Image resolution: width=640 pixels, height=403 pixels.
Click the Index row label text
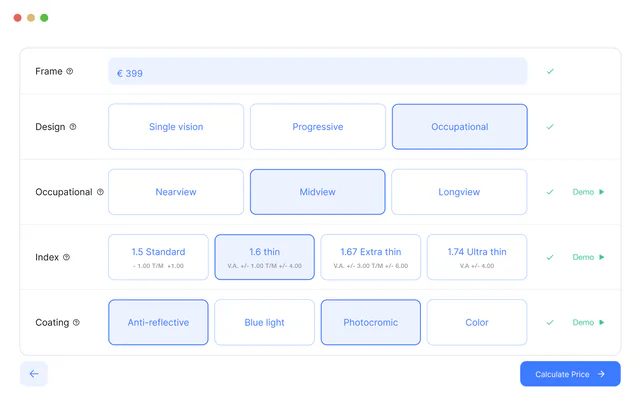[47, 257]
